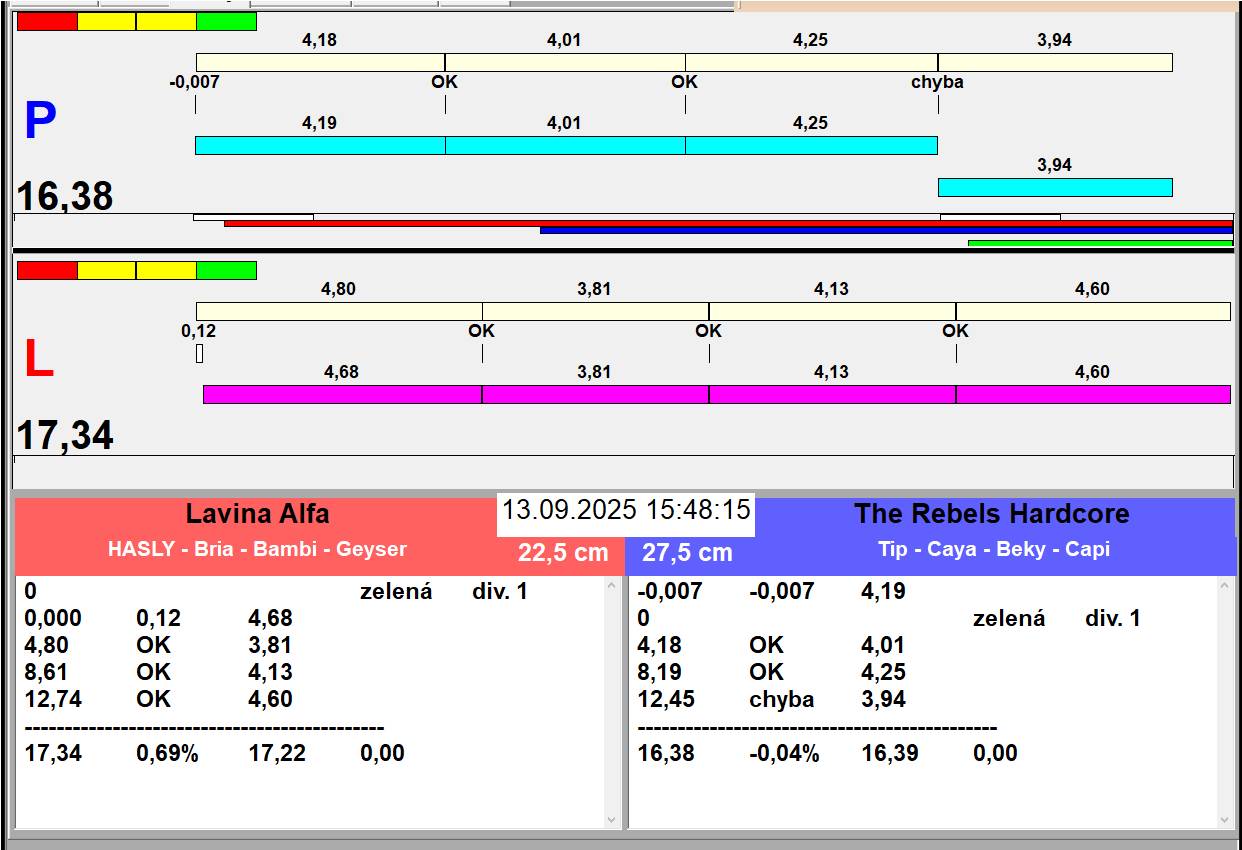Click the long red bar under lane P
Image resolution: width=1242 pixels, height=850 pixels.
click(x=728, y=223)
